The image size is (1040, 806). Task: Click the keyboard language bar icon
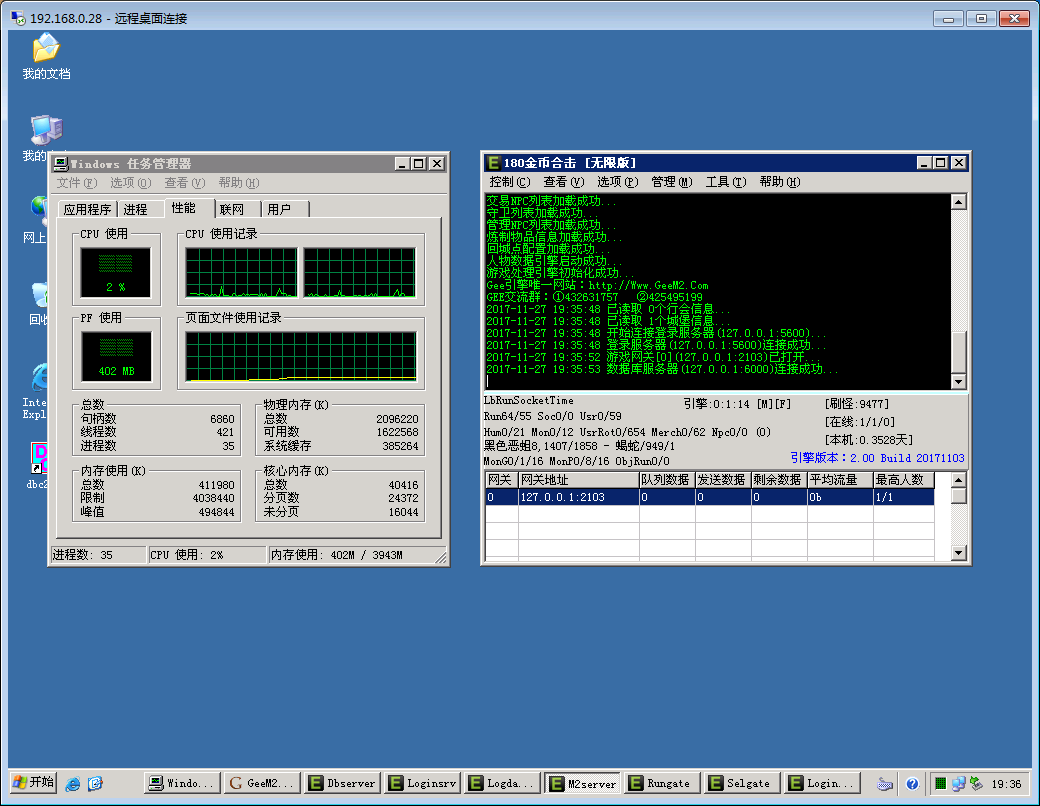coord(885,784)
